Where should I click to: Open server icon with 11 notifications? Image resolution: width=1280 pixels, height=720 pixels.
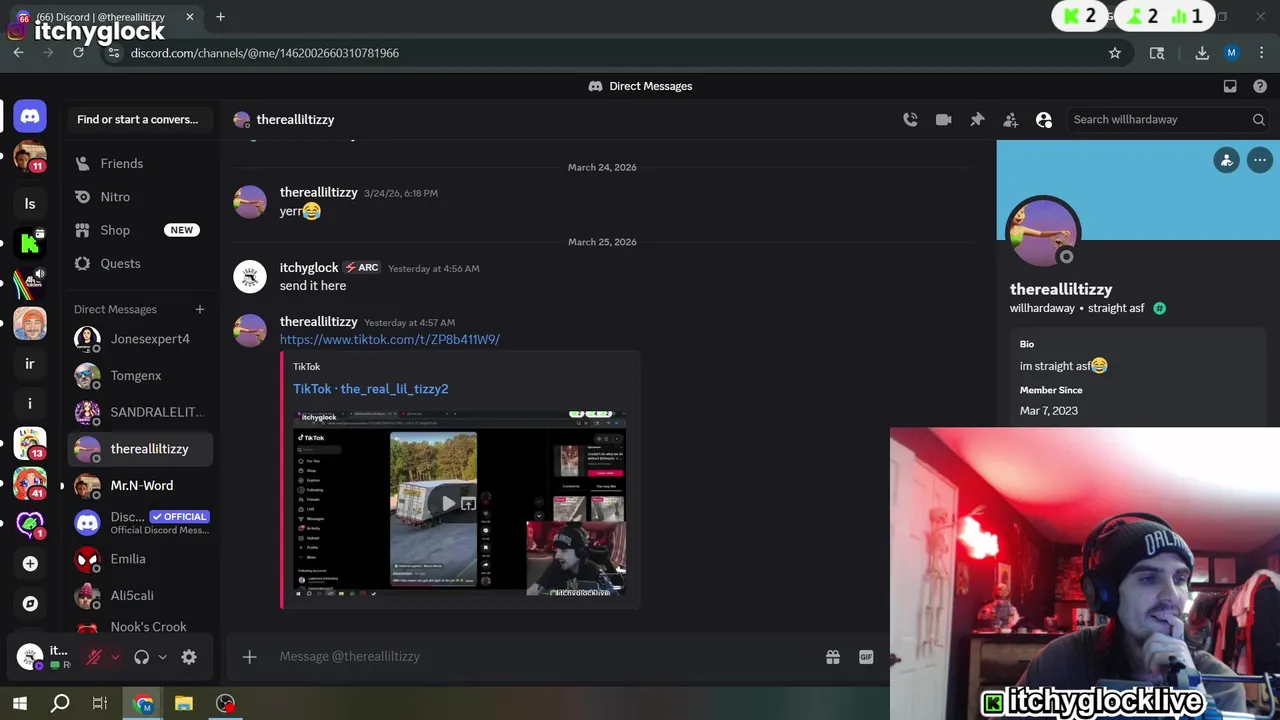tap(30, 157)
